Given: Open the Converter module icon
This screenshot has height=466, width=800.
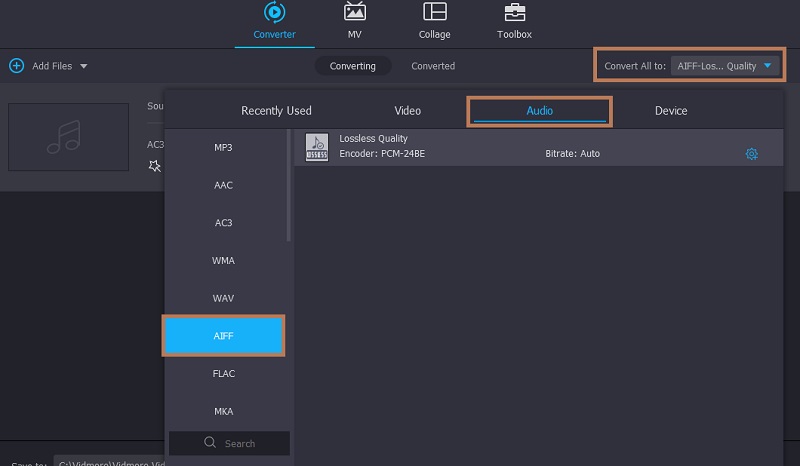Looking at the screenshot, I should (274, 13).
